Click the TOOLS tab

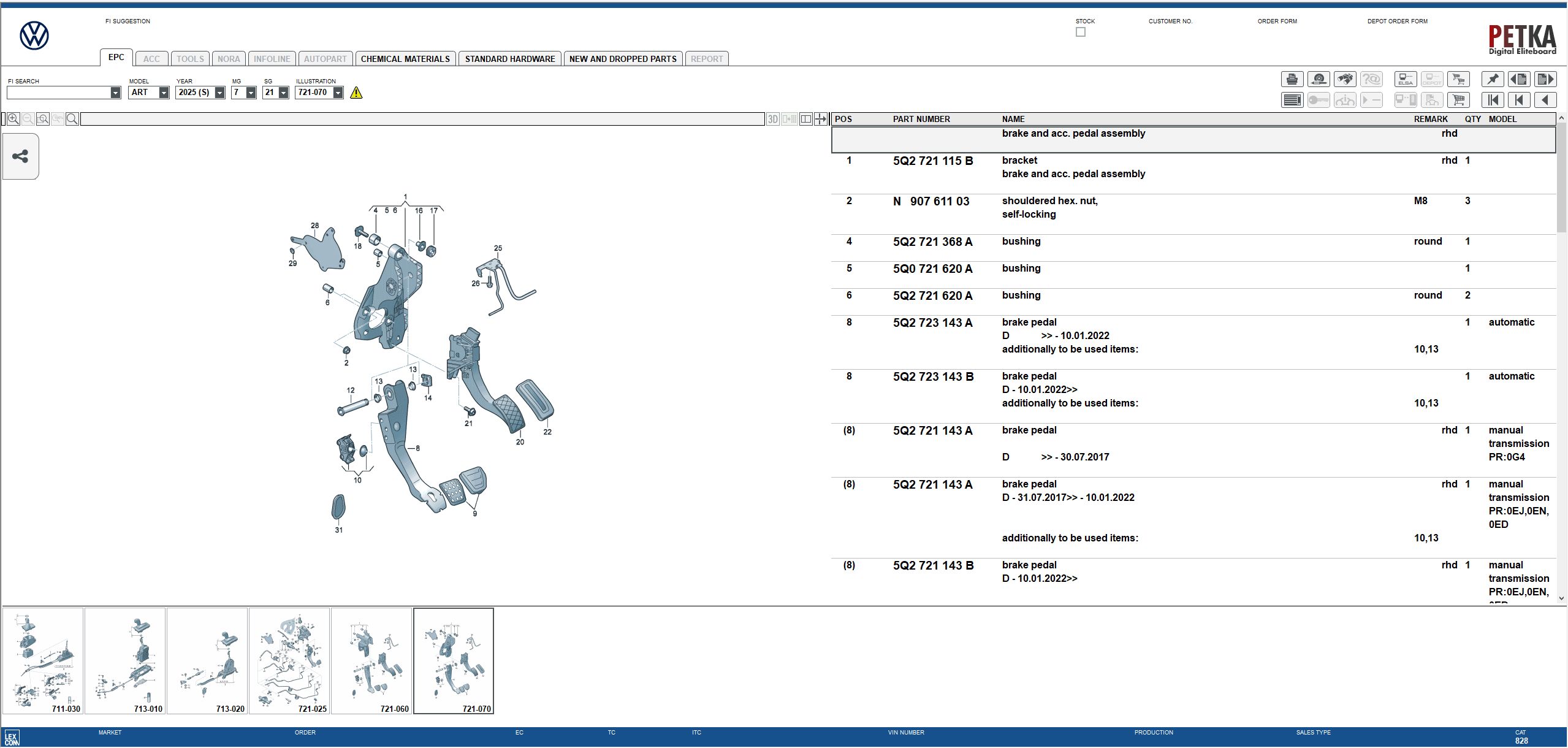[190, 59]
